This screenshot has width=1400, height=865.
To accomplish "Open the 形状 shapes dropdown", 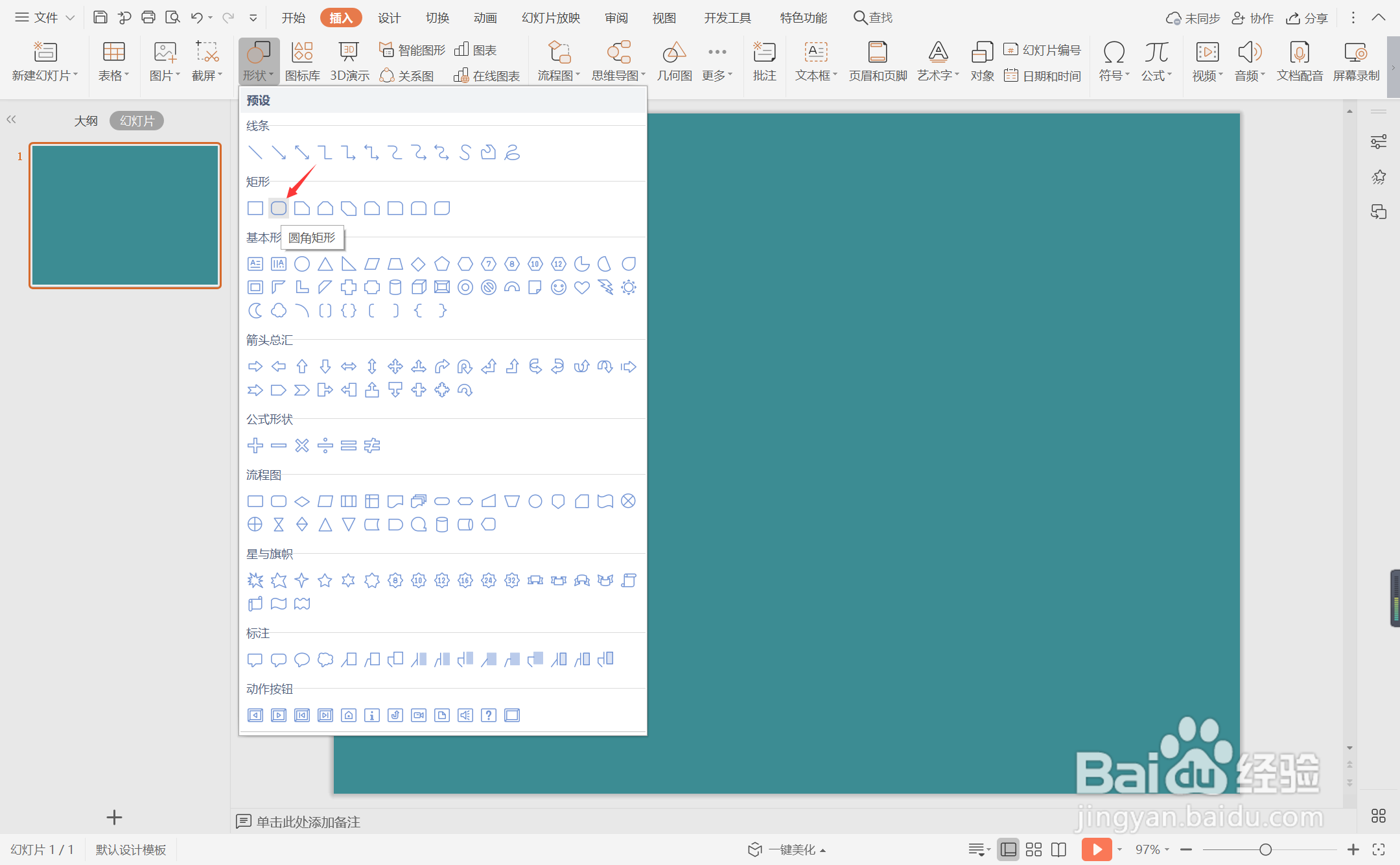I will click(x=259, y=62).
